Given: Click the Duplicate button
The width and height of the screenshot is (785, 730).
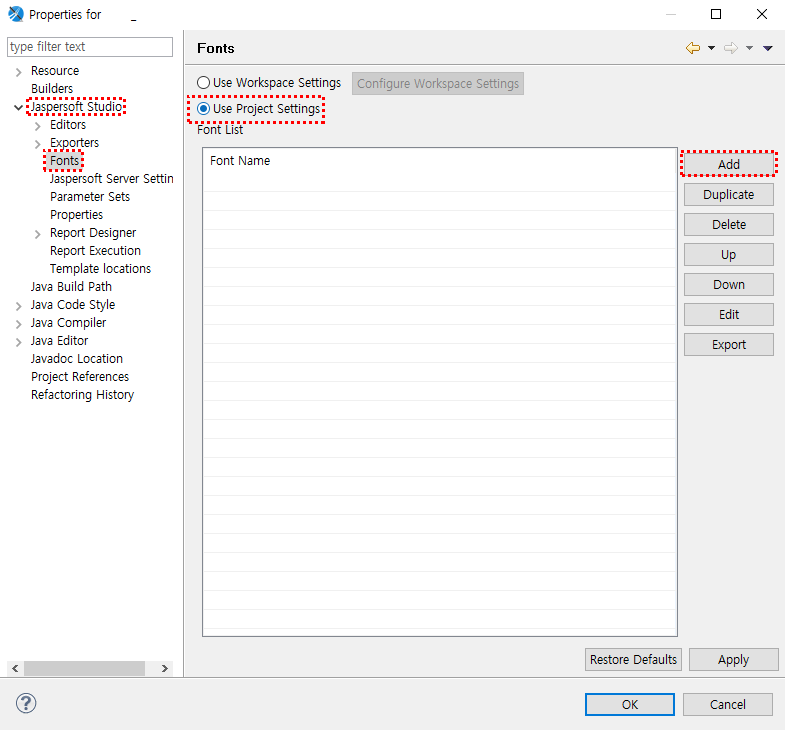Looking at the screenshot, I should coord(728,194).
